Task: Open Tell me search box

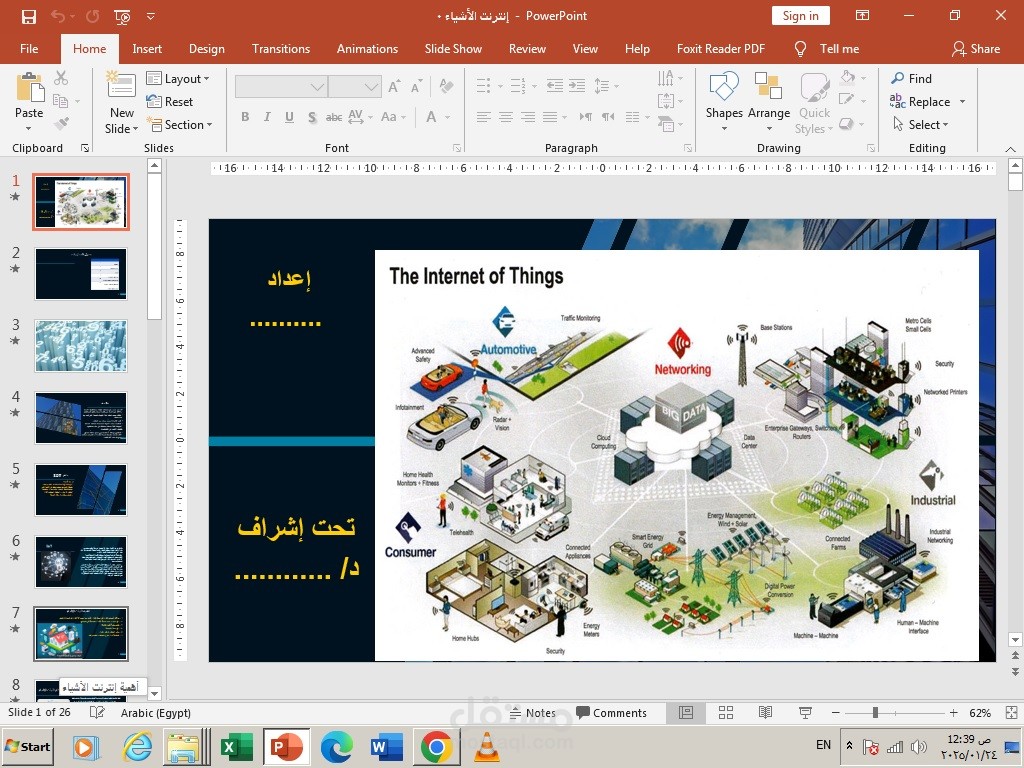Action: tap(827, 48)
